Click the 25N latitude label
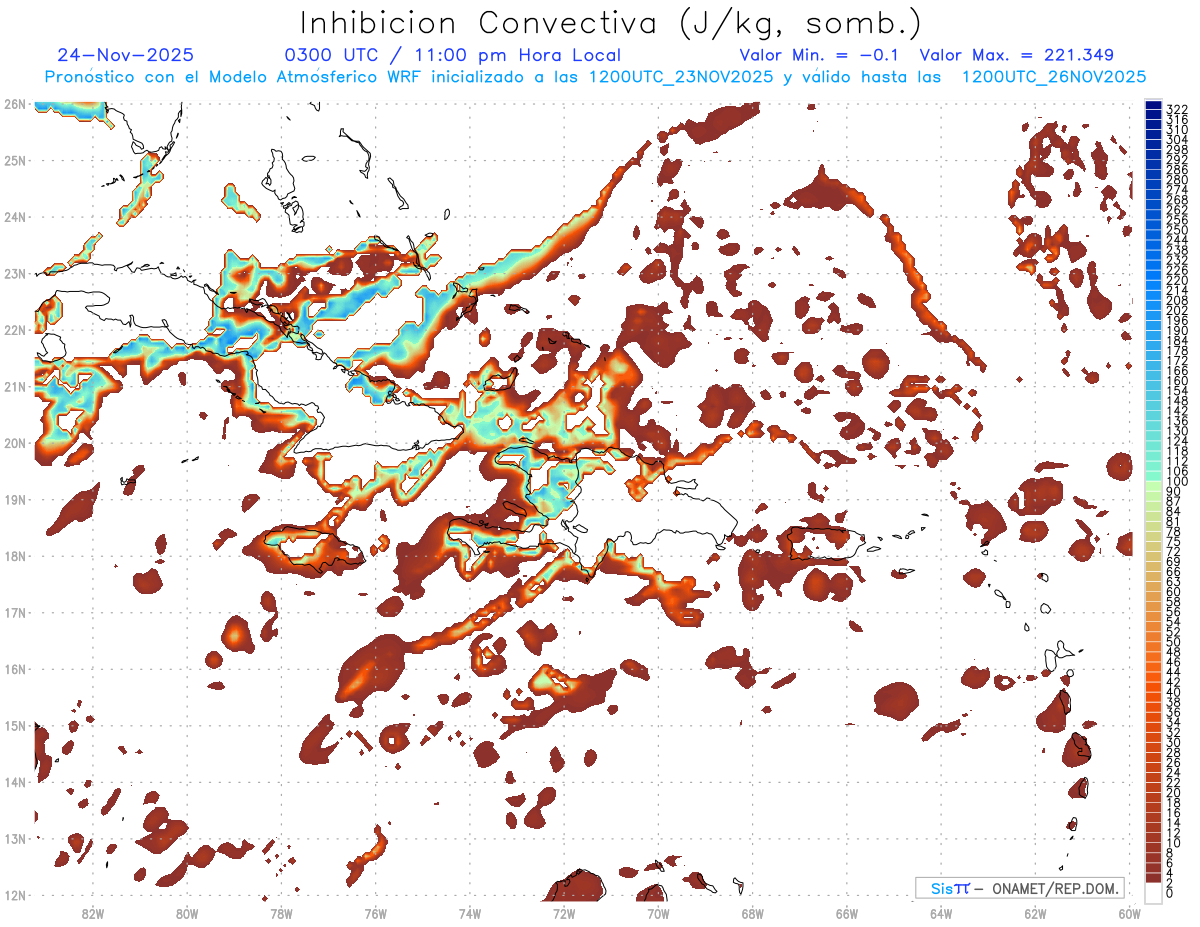This screenshot has width=1200, height=927. (14, 160)
